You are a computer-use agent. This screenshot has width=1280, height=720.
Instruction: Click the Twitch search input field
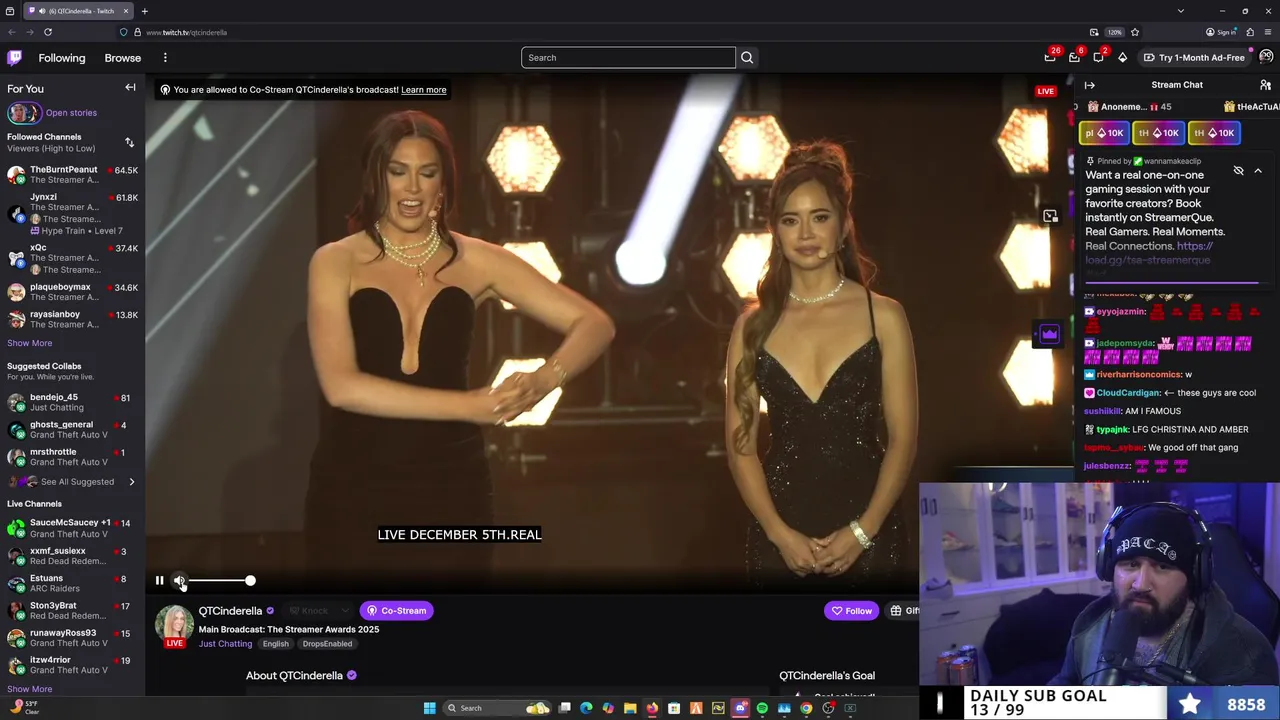628,58
